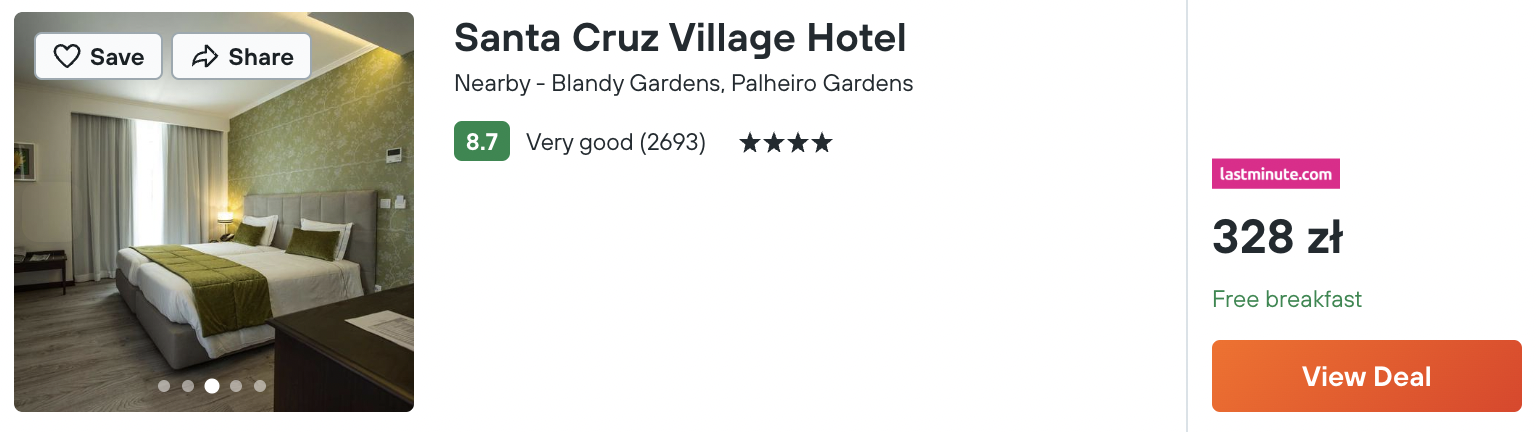Viewport: 1536px width, 432px height.
Task: Open the hotel room photo
Action: tap(214, 212)
